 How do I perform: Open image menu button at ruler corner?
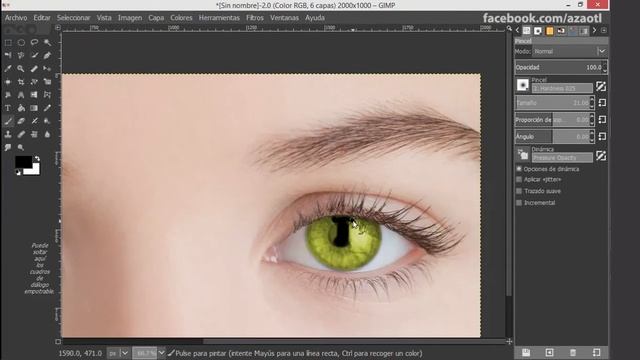click(x=58, y=28)
